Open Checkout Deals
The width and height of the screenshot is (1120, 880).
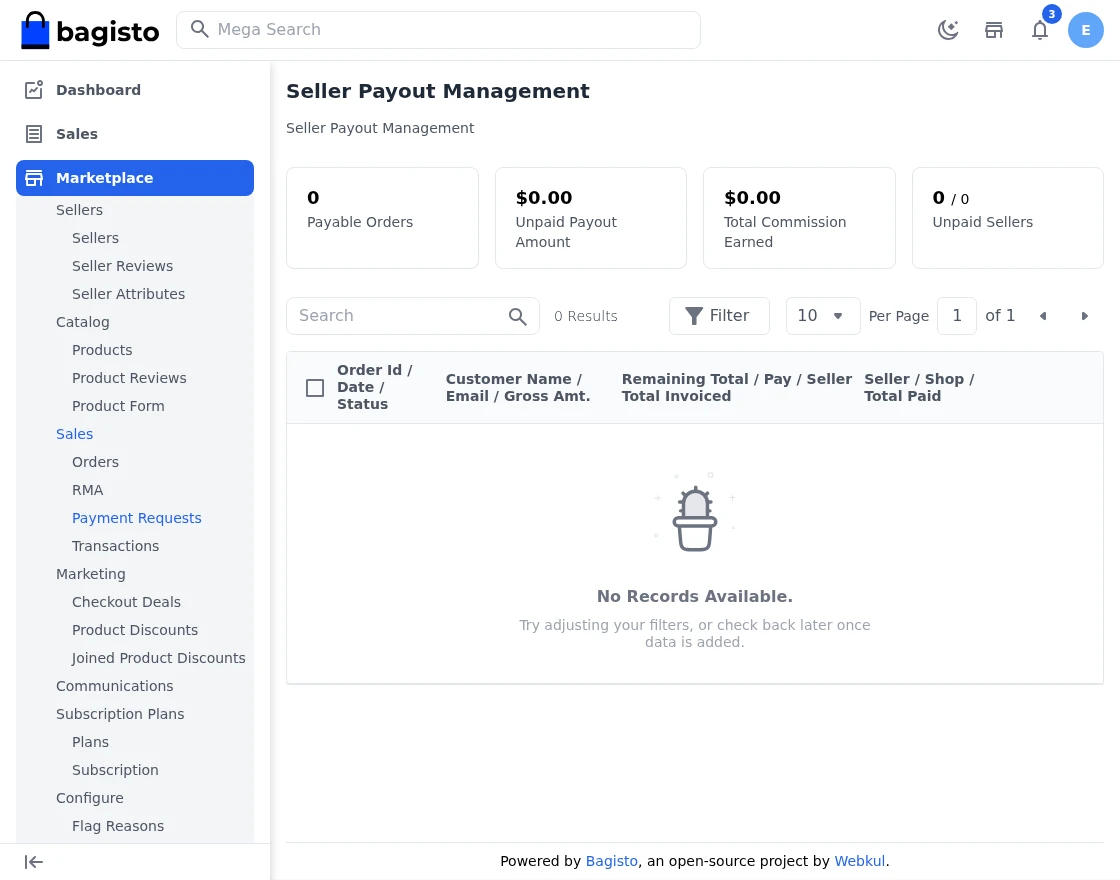[126, 602]
